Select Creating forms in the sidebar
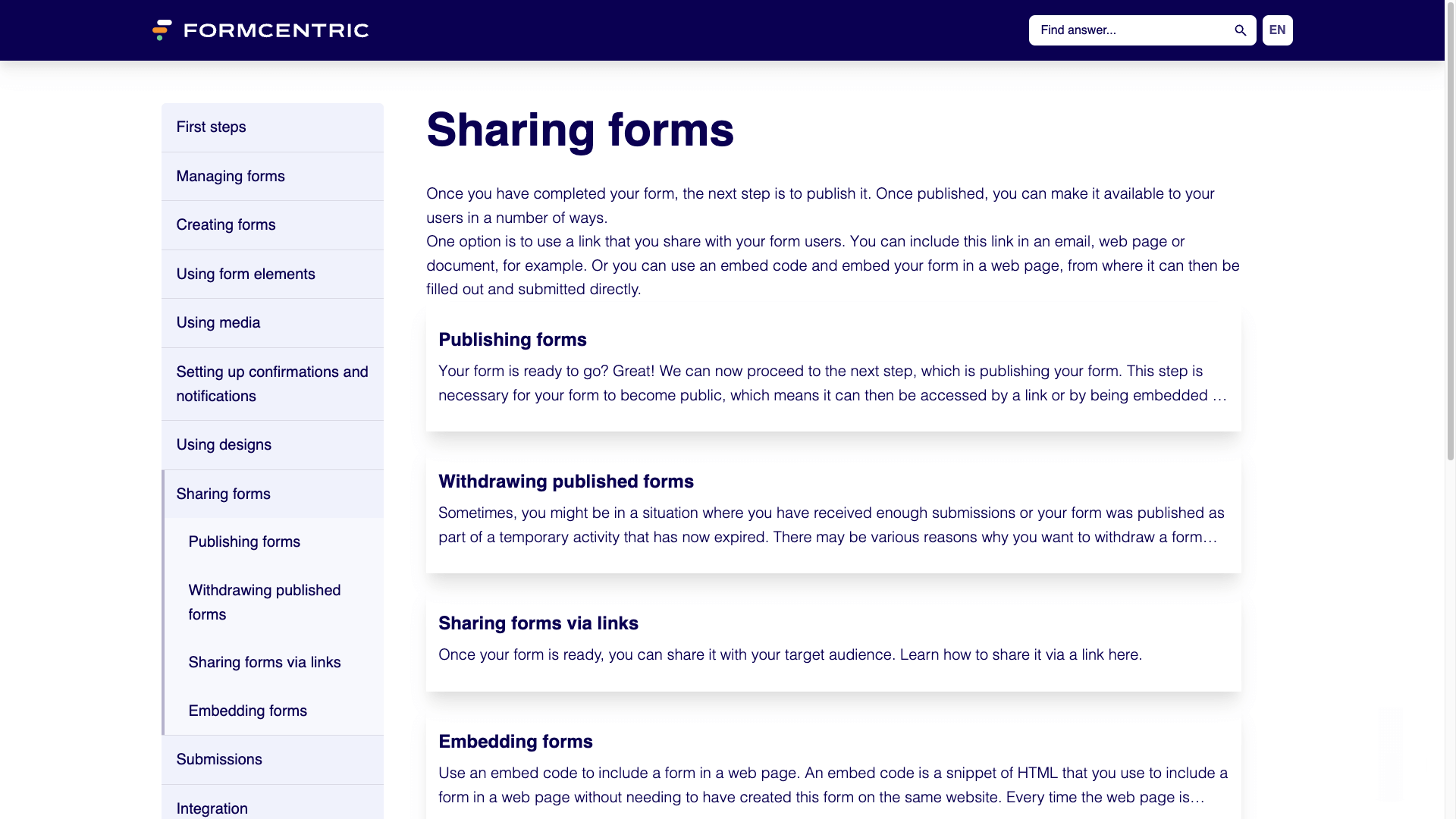Viewport: 1456px width, 819px height. [225, 224]
